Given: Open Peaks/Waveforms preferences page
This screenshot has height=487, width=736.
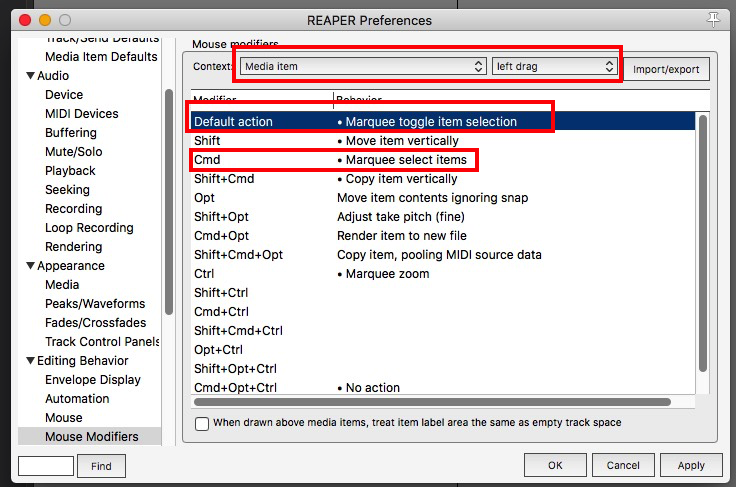Looking at the screenshot, I should [x=95, y=304].
